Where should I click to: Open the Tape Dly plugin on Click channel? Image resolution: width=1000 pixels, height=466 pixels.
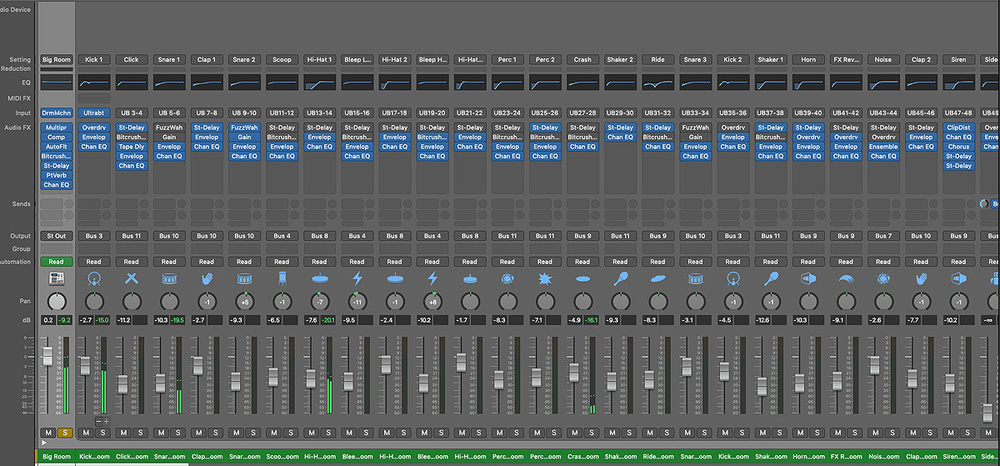pyautogui.click(x=131, y=146)
